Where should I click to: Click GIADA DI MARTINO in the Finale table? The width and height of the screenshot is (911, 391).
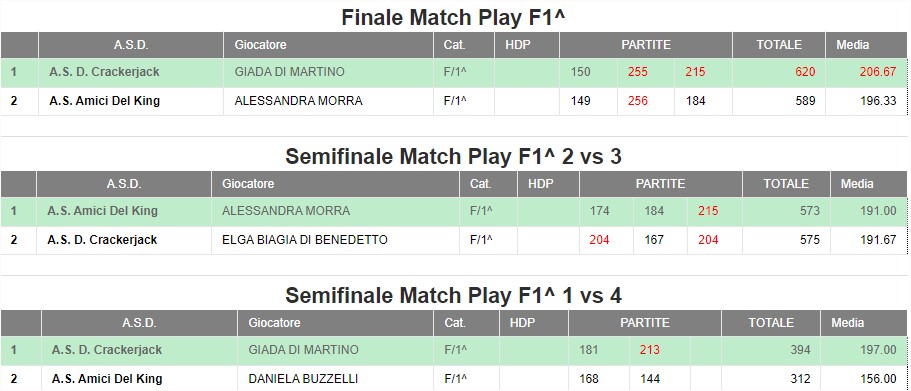click(x=289, y=72)
